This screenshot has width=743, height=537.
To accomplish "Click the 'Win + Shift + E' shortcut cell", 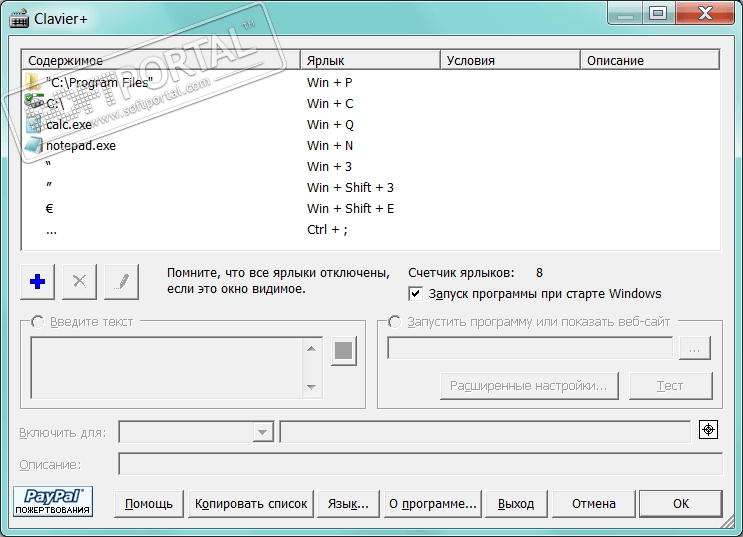I will click(350, 209).
